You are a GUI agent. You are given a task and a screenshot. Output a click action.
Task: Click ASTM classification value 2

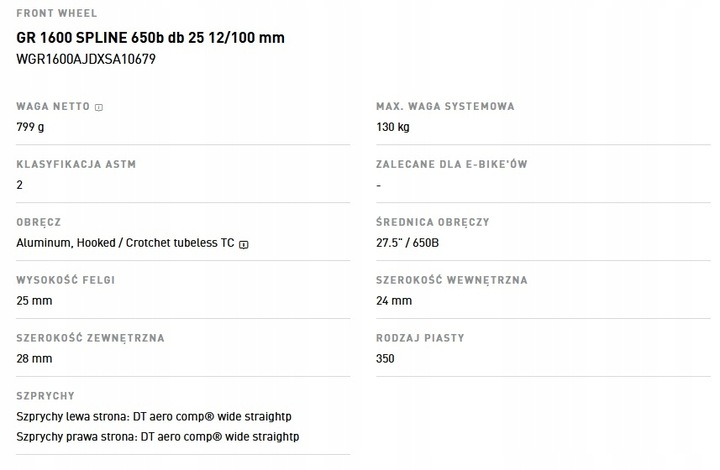pyautogui.click(x=19, y=185)
